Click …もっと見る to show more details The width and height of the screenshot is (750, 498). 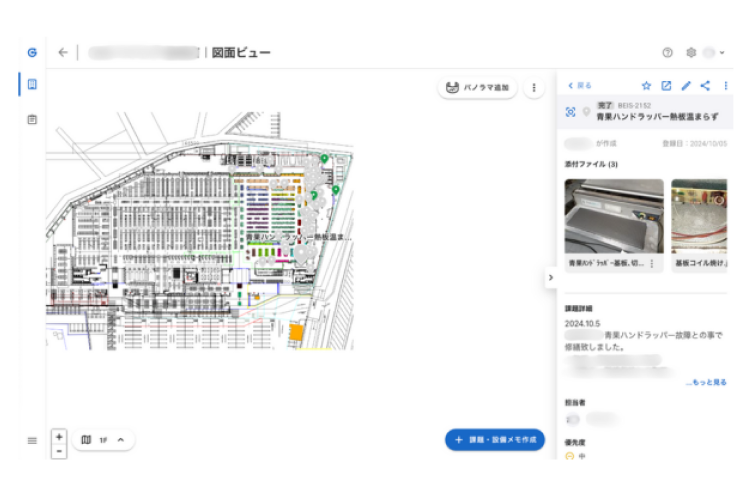click(705, 382)
